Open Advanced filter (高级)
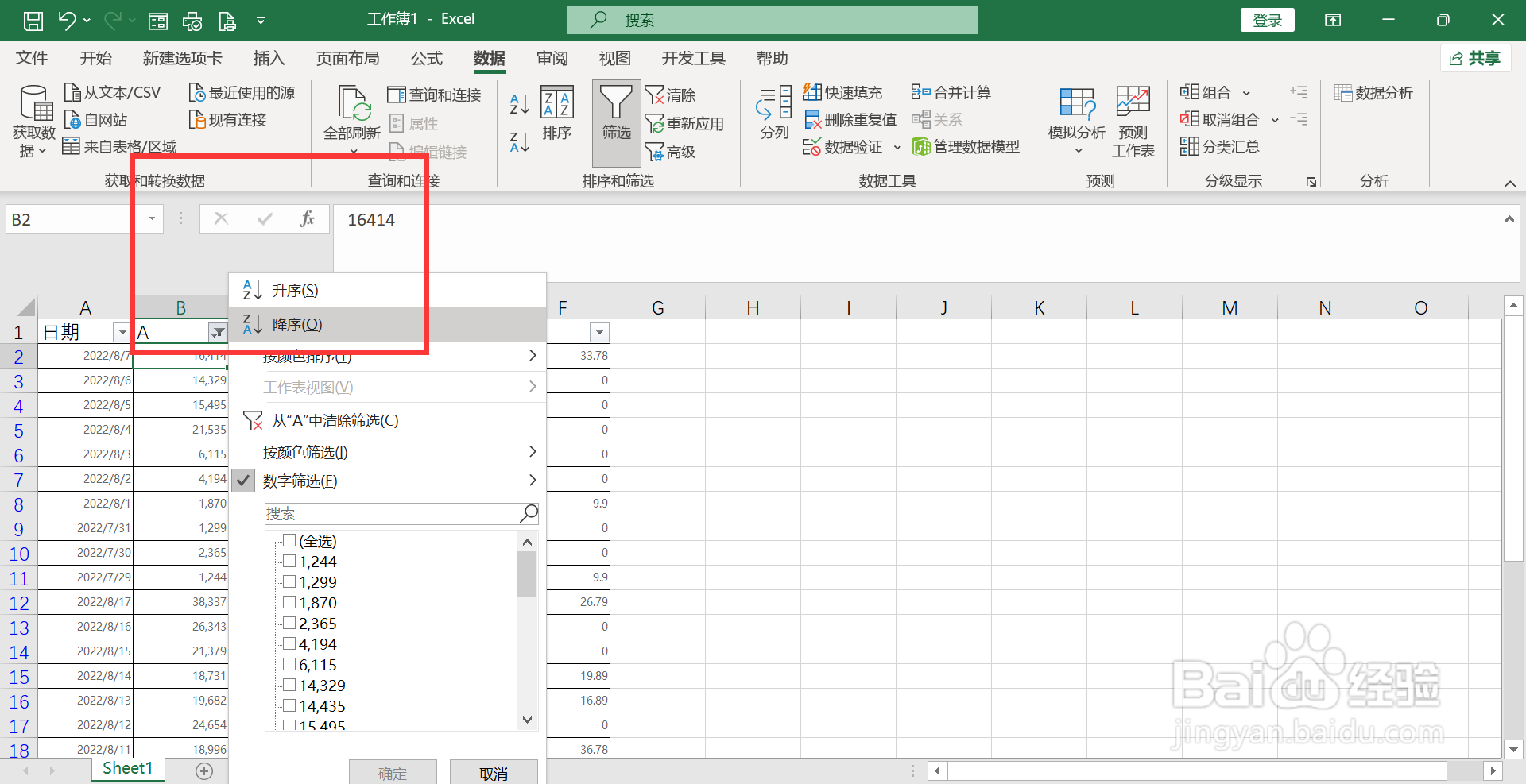The height and width of the screenshot is (784, 1526). pos(670,152)
